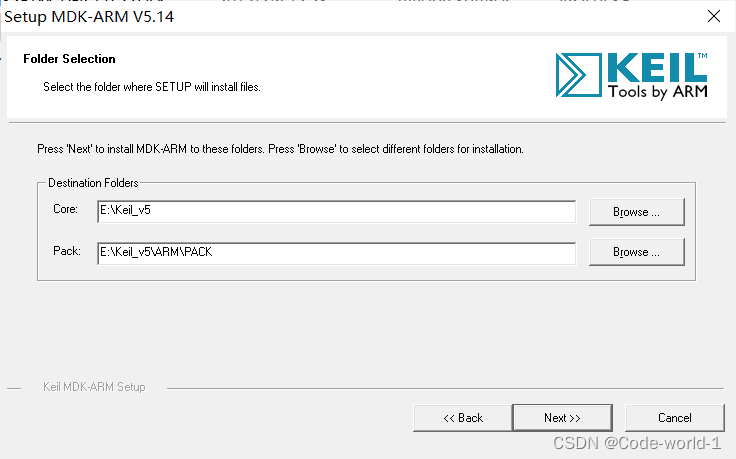This screenshot has height=459, width=736.
Task: Focus the Core folder path field
Action: tap(337, 212)
